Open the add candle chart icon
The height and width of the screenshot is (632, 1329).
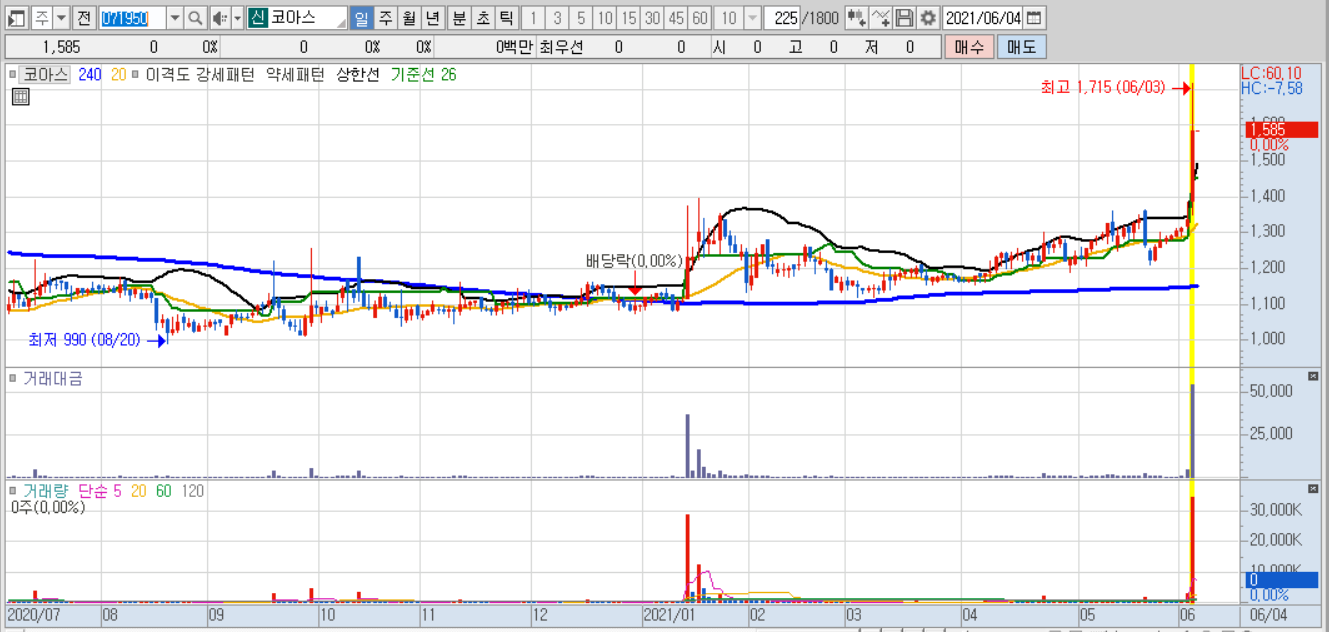[856, 18]
